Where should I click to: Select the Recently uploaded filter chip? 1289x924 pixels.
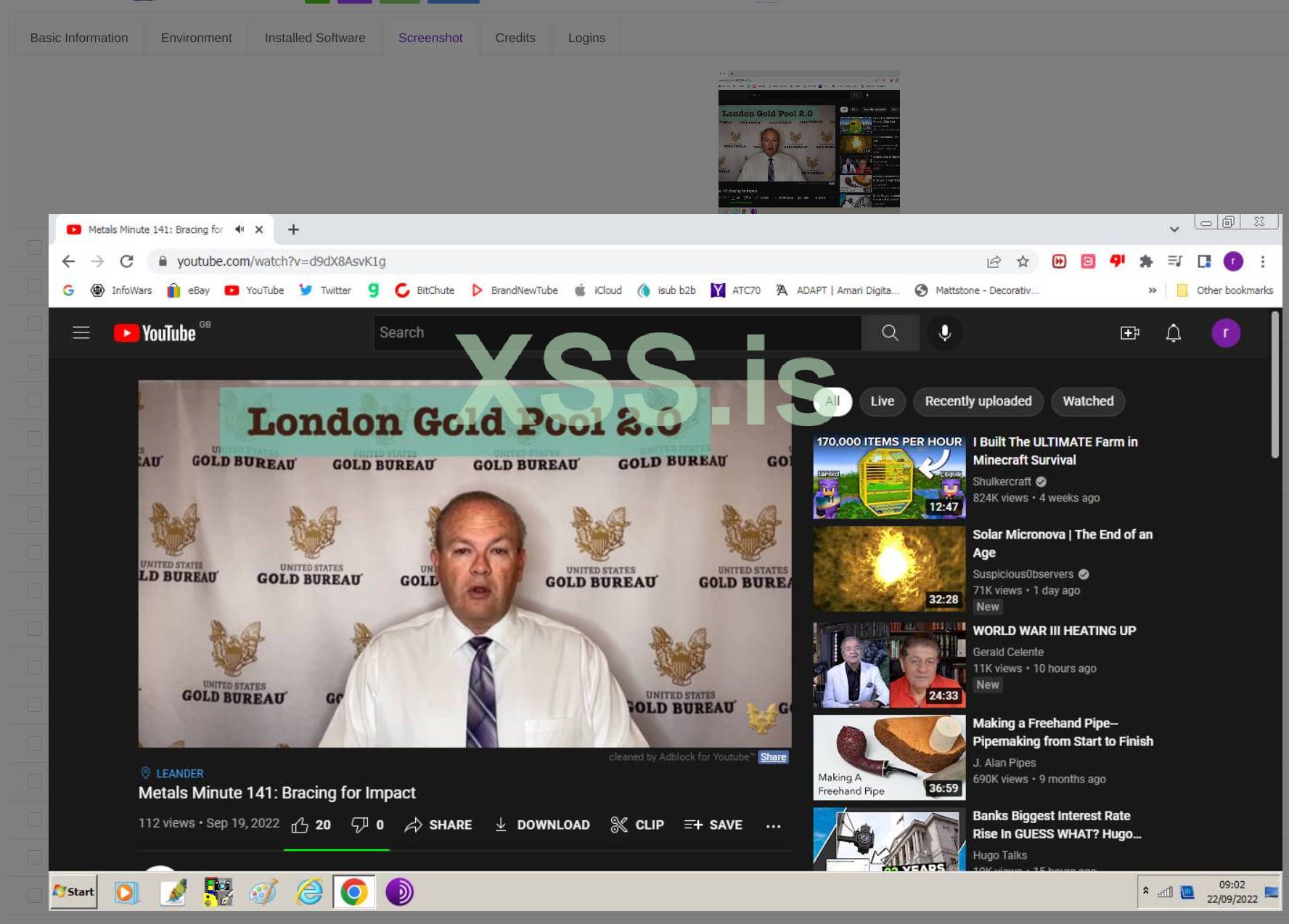click(x=978, y=401)
